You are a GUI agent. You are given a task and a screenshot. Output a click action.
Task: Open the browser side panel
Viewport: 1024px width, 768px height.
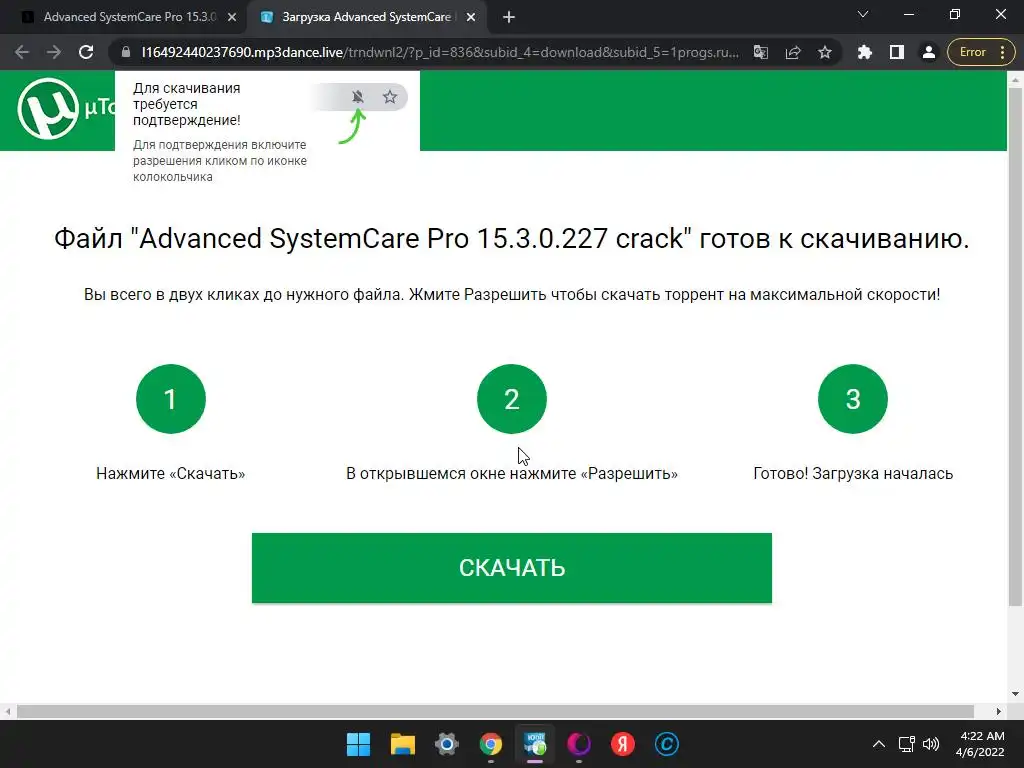897,52
